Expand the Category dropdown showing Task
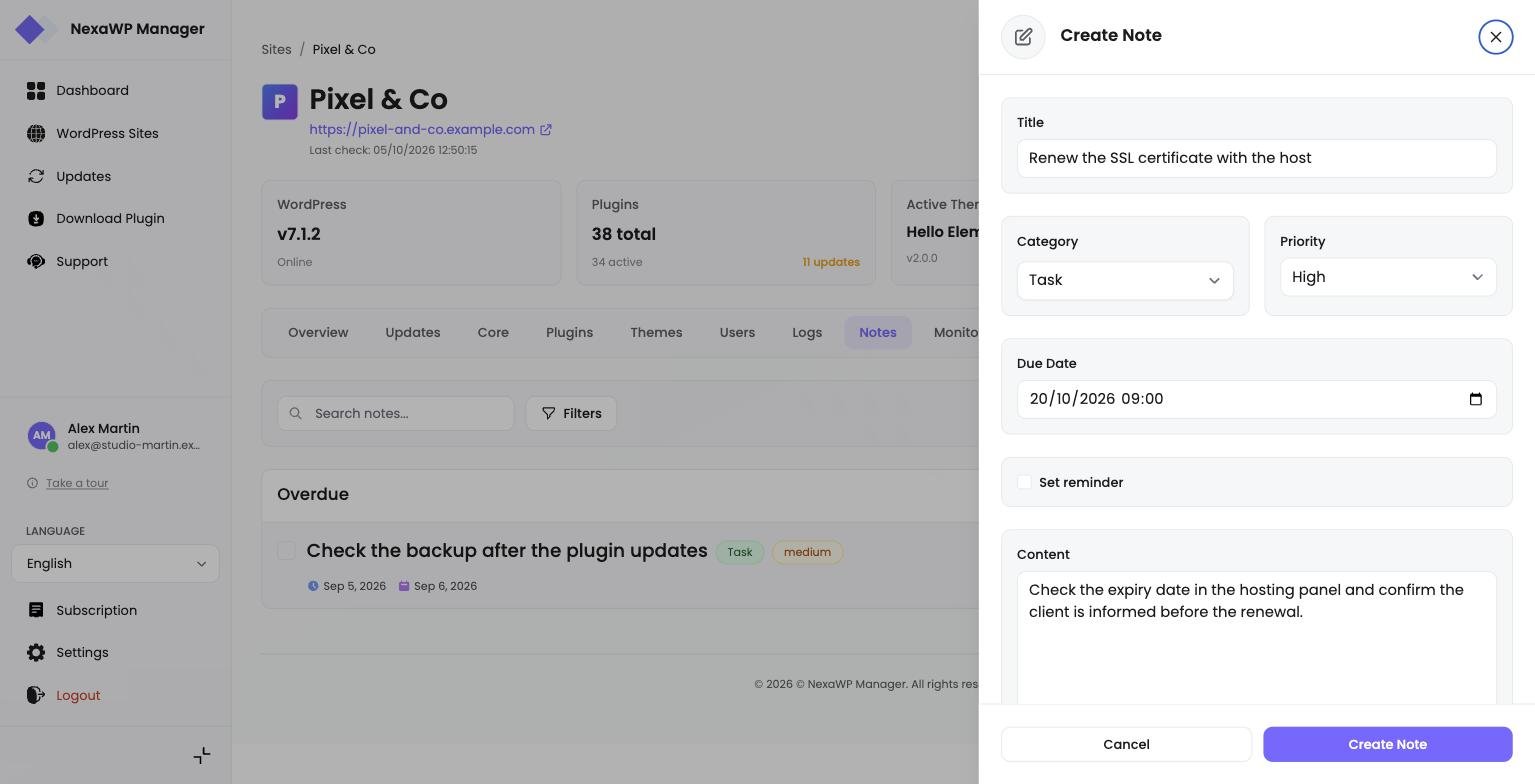The image size is (1535, 784). (1125, 280)
